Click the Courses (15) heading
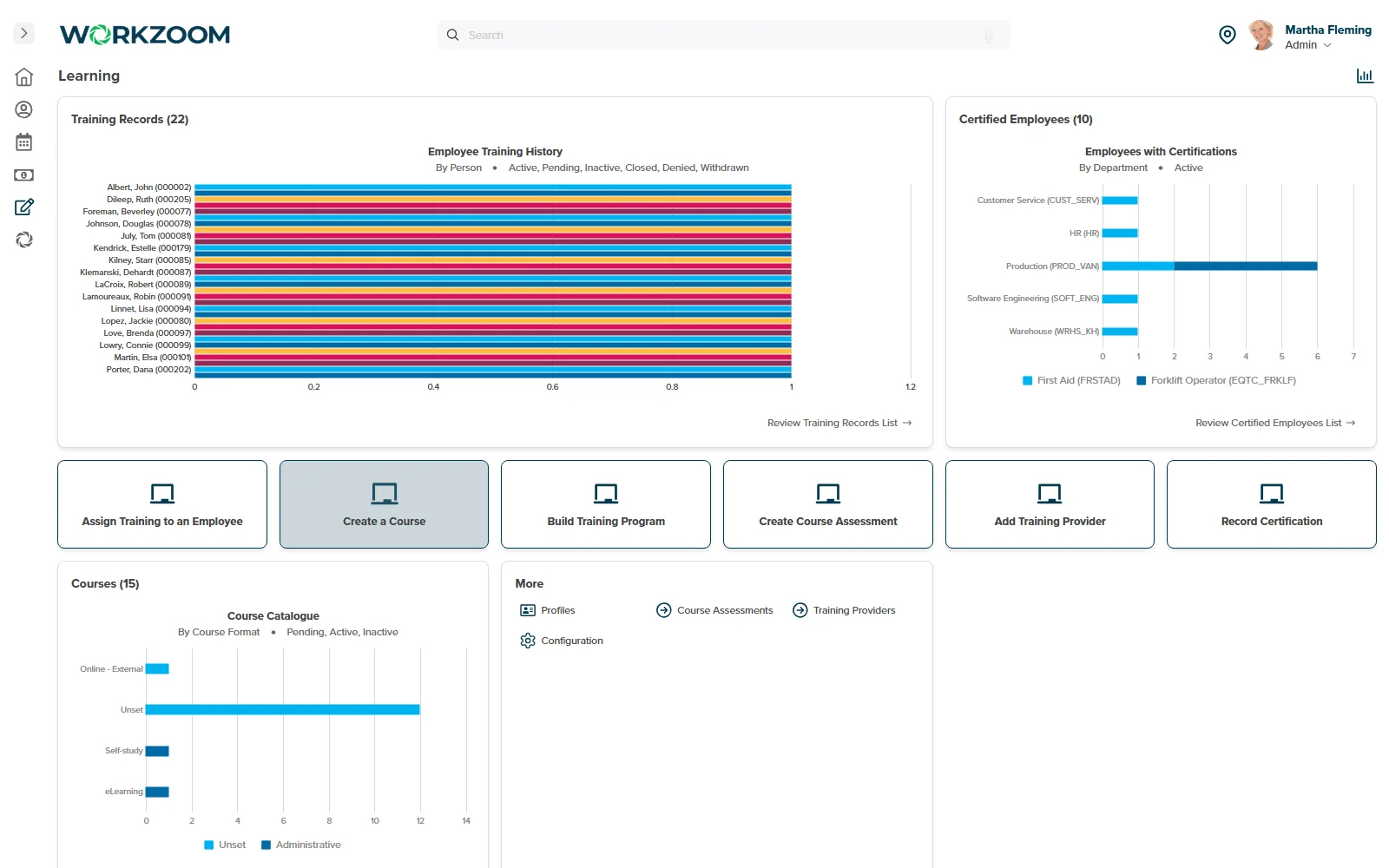 (x=105, y=583)
